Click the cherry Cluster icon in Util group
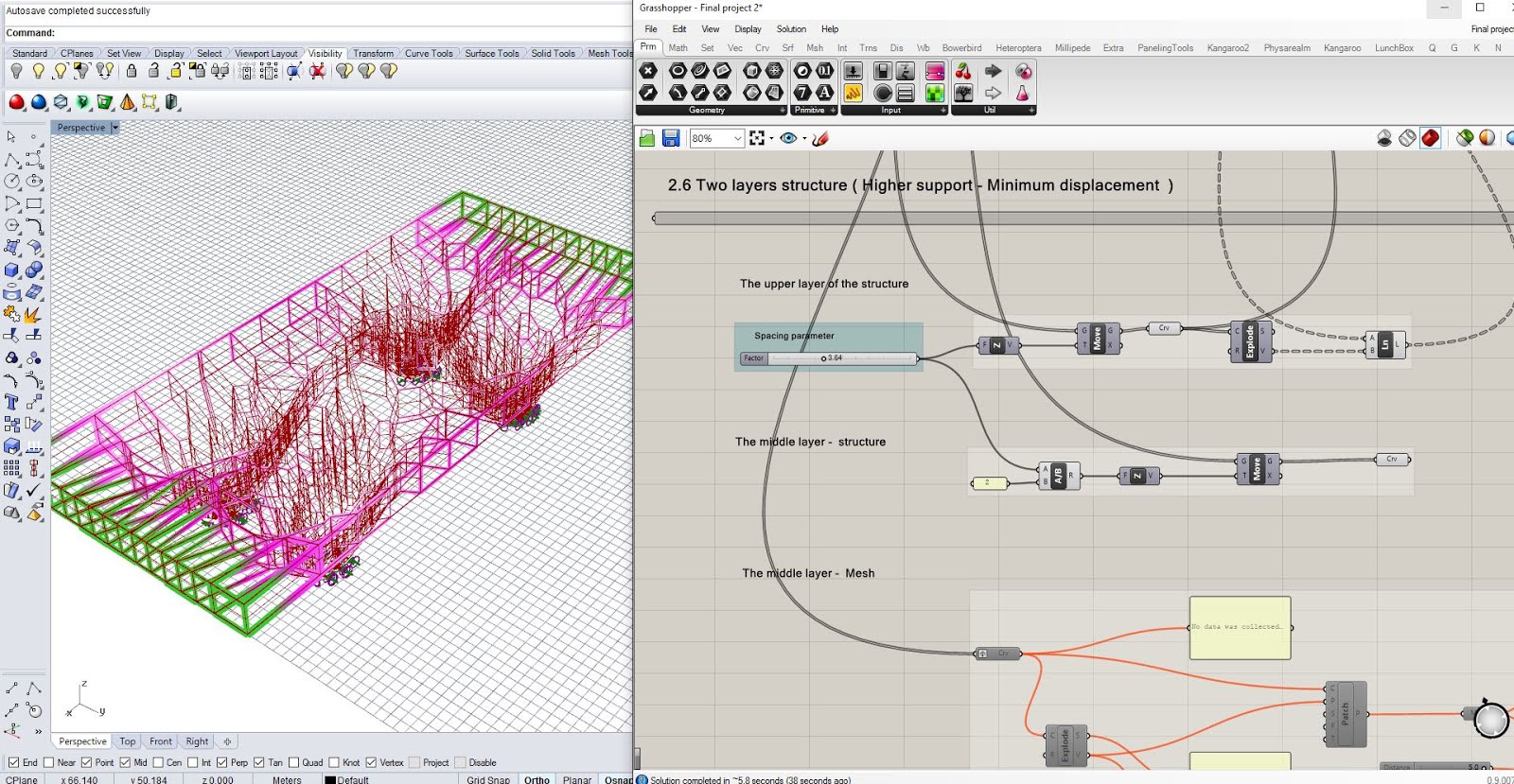Screen dimensions: 1514x784 (x=963, y=71)
